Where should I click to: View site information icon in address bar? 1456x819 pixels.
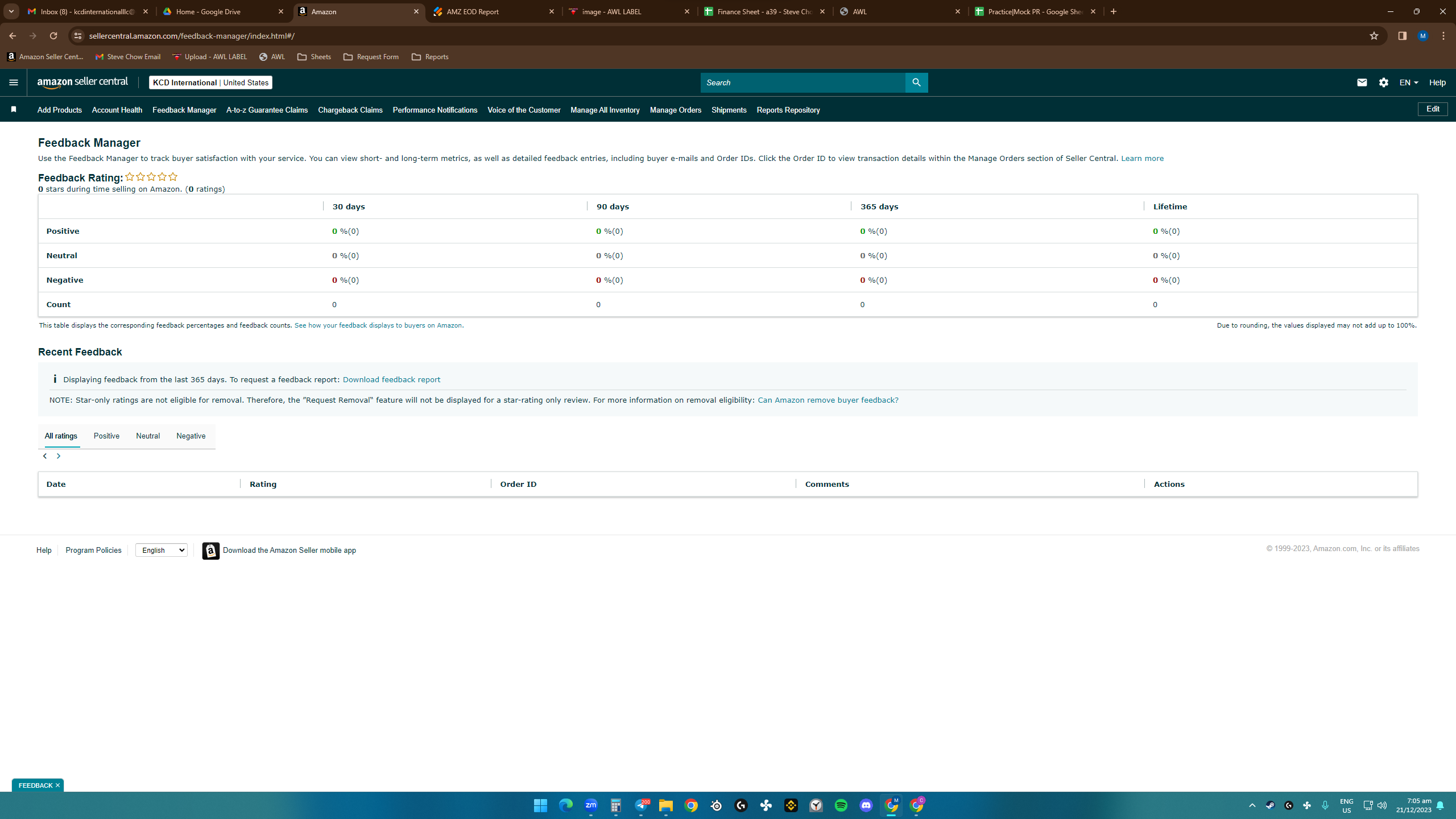pos(78,36)
